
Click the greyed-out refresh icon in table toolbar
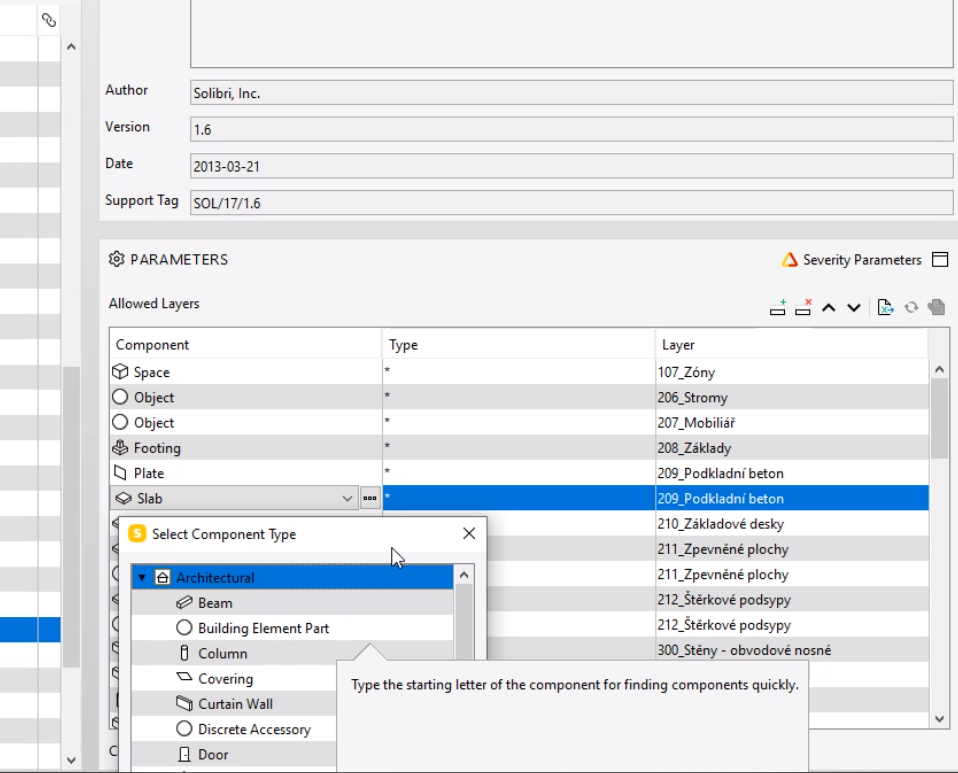tap(911, 307)
